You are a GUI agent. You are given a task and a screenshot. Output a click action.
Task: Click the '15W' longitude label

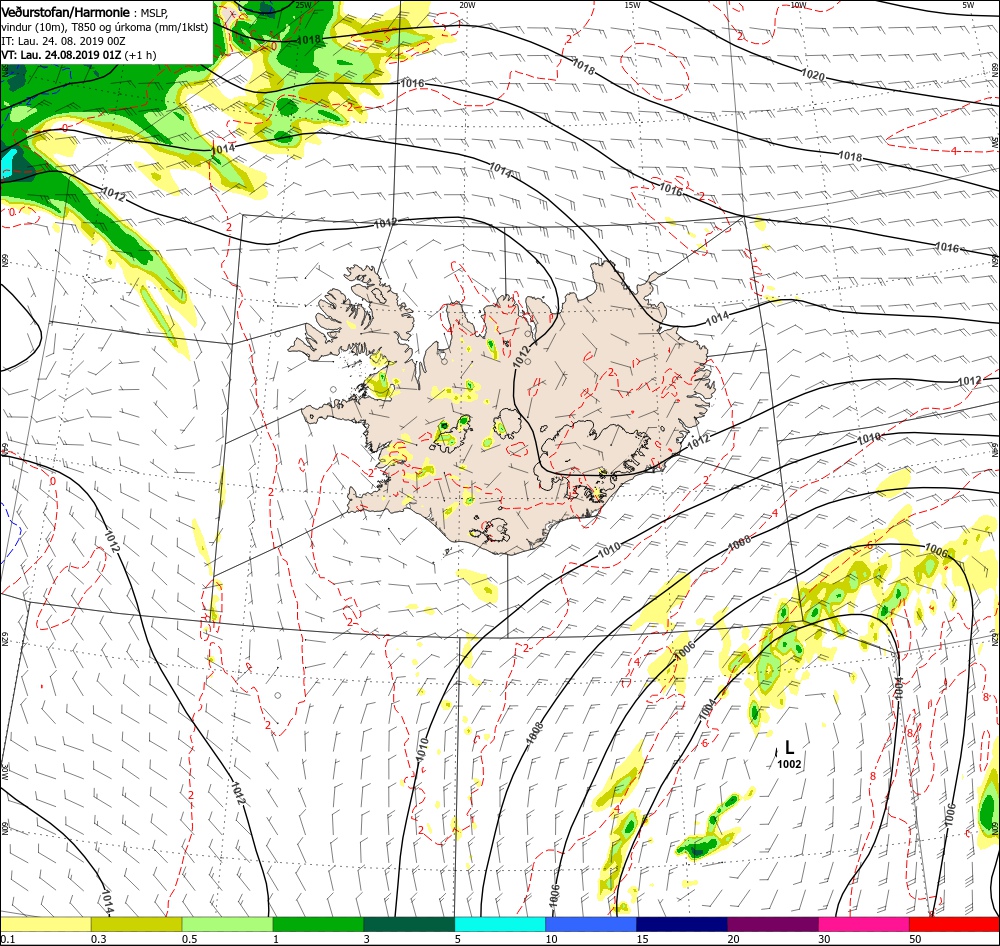632,4
